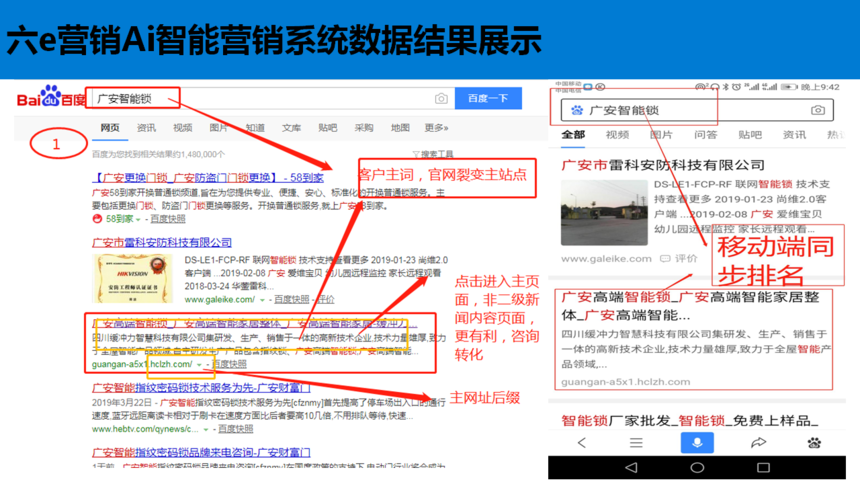The width and height of the screenshot is (860, 484).
Task: Open mobile result 广安高端智能锁_广安高端智能家居整体
Action: point(690,306)
